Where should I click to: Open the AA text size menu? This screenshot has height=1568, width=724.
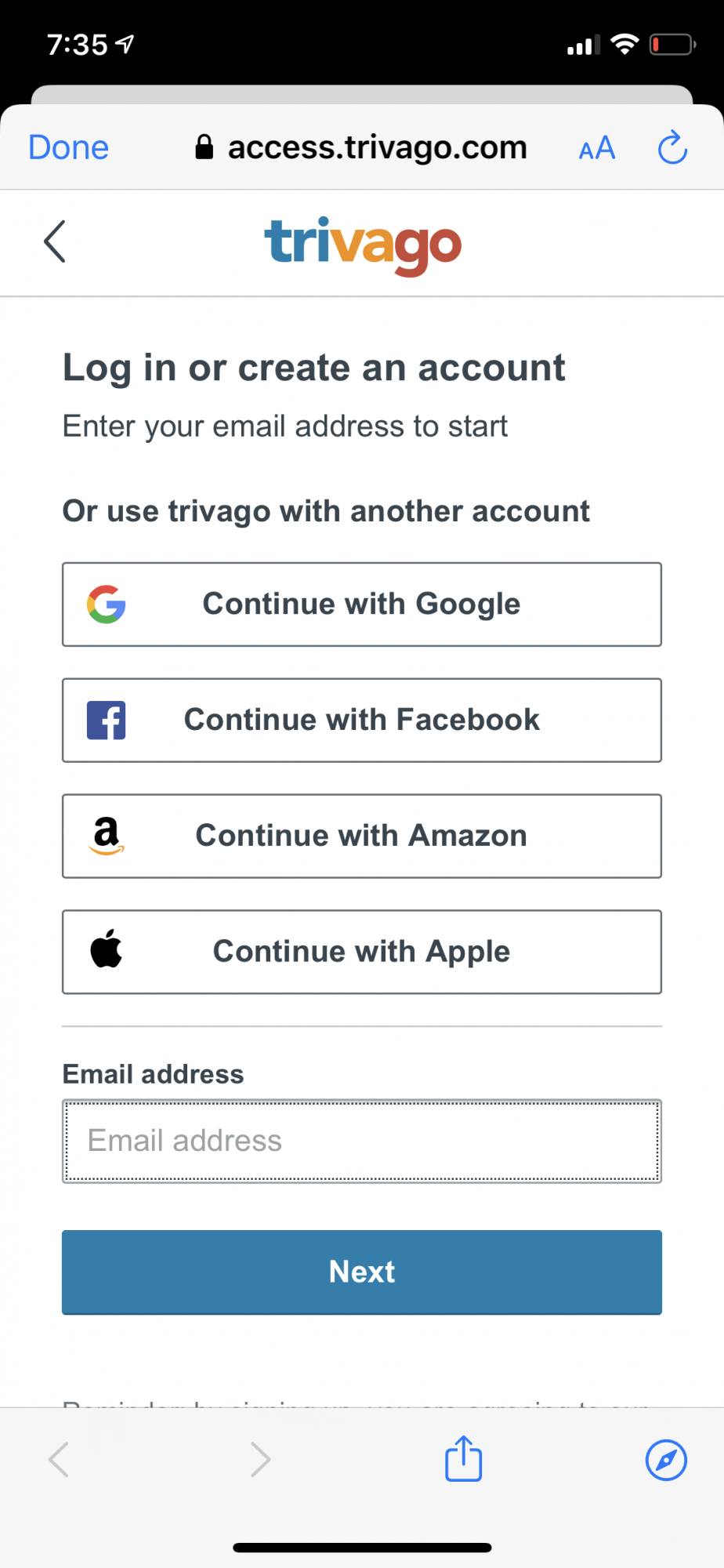(x=597, y=147)
